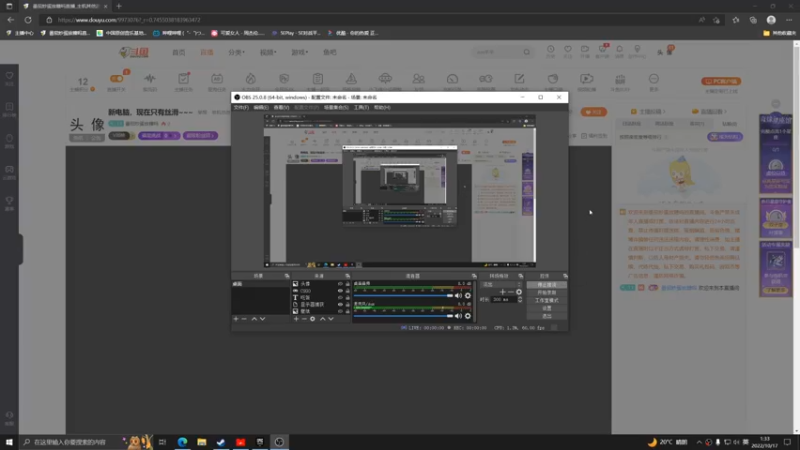Toggle the lock on the C920 source
Image resolution: width=800 pixels, height=450 pixels.
347,291
